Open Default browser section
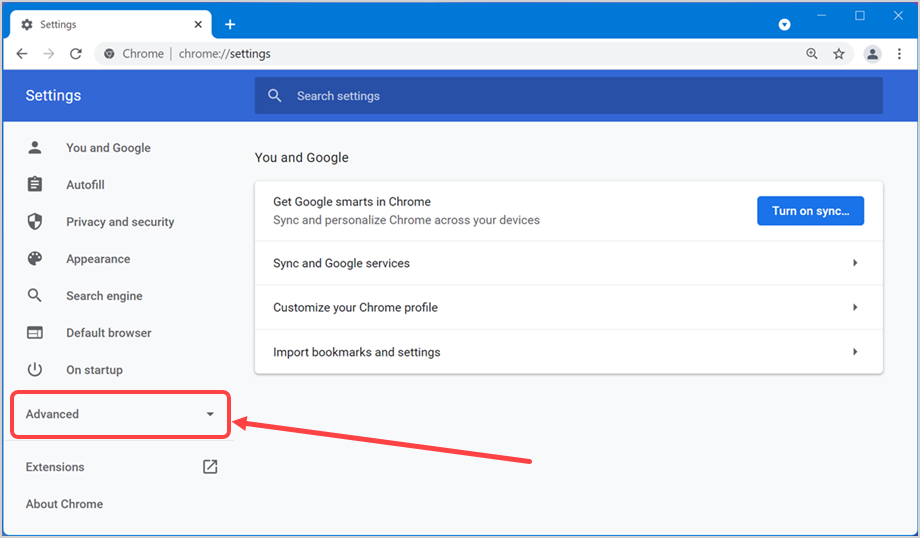The height and width of the screenshot is (538, 920). click(109, 333)
